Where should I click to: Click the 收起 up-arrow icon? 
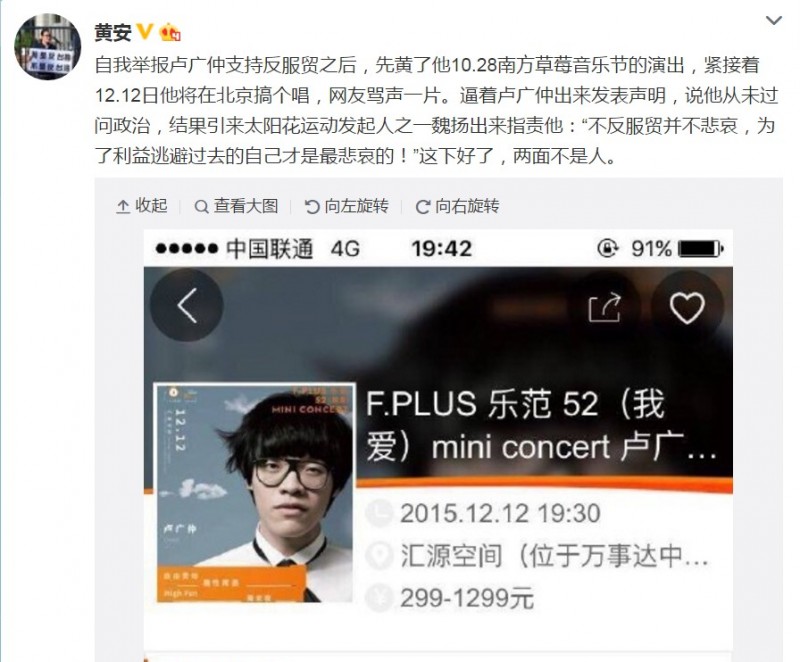coord(123,207)
